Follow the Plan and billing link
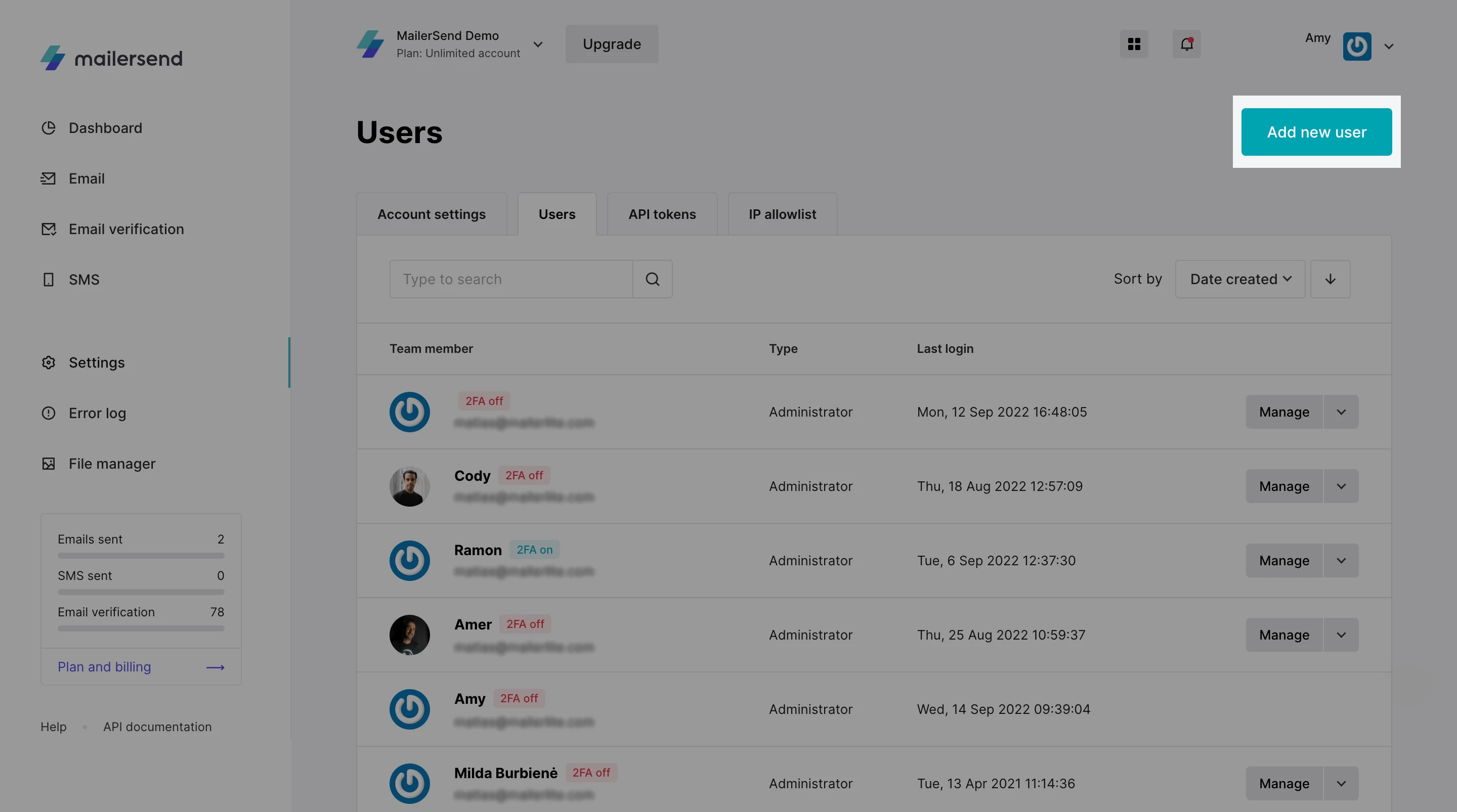The image size is (1457, 812). tap(104, 667)
